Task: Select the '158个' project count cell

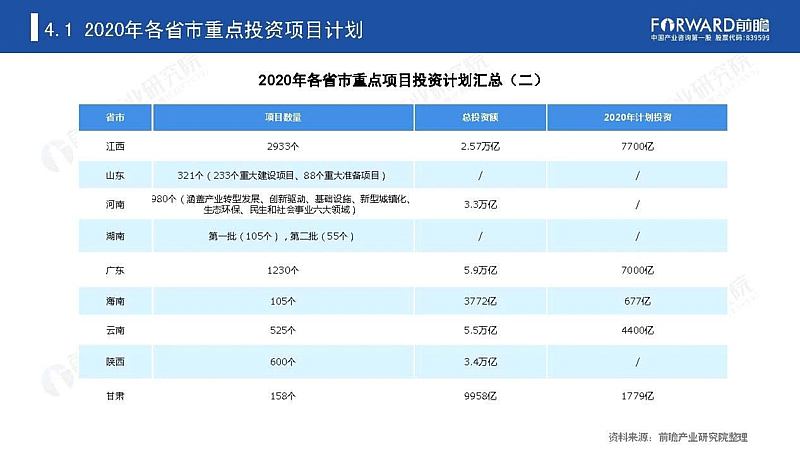Action: pyautogui.click(x=283, y=396)
